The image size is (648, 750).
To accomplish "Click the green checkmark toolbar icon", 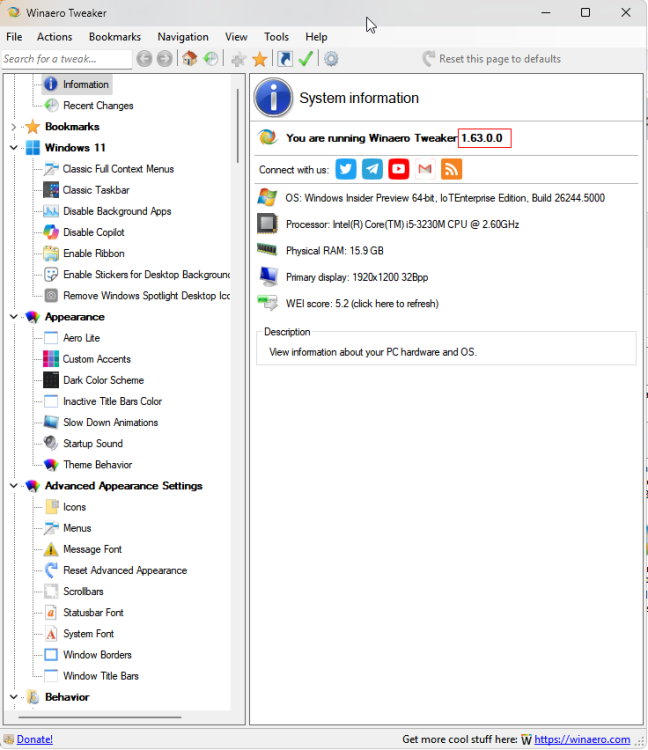I will coord(306,59).
